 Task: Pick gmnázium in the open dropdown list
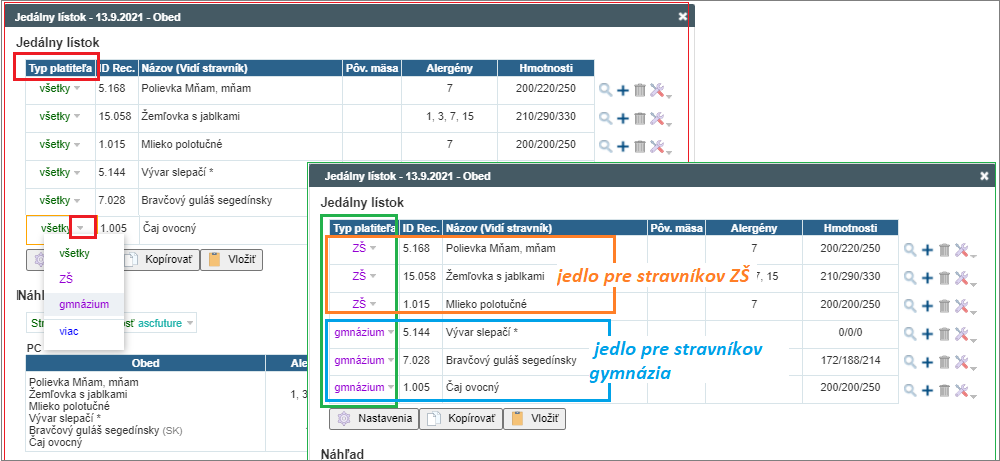(x=83, y=304)
